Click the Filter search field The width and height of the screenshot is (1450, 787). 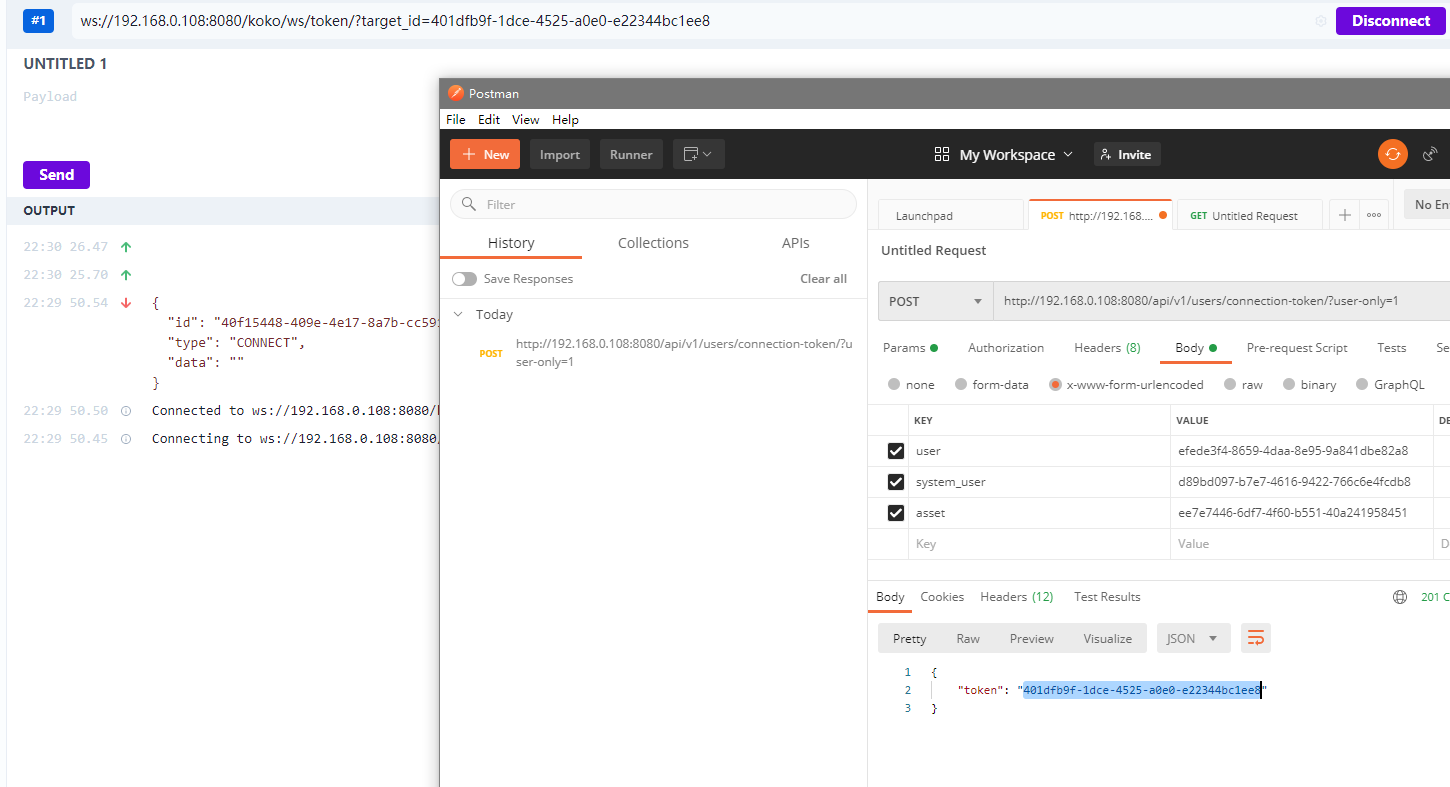point(654,204)
